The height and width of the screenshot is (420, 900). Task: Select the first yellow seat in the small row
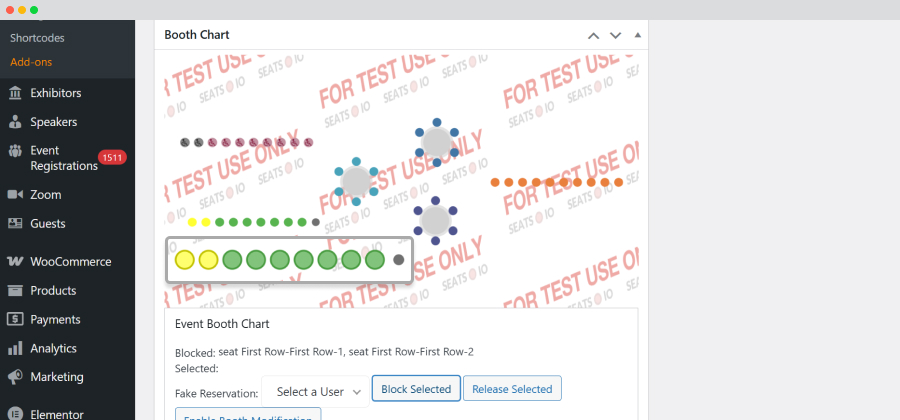coord(192,222)
